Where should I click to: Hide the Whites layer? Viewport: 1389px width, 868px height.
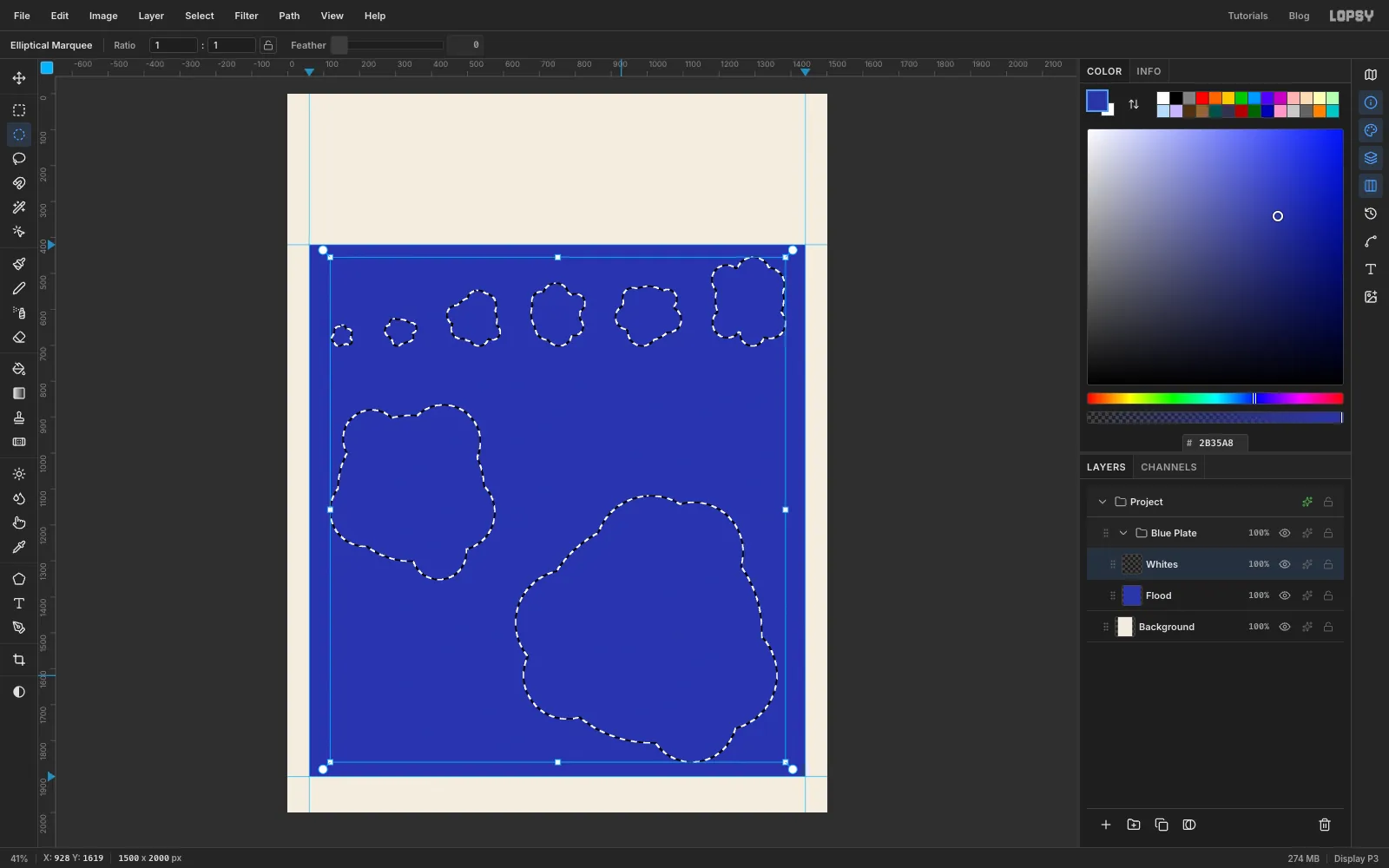click(x=1285, y=564)
